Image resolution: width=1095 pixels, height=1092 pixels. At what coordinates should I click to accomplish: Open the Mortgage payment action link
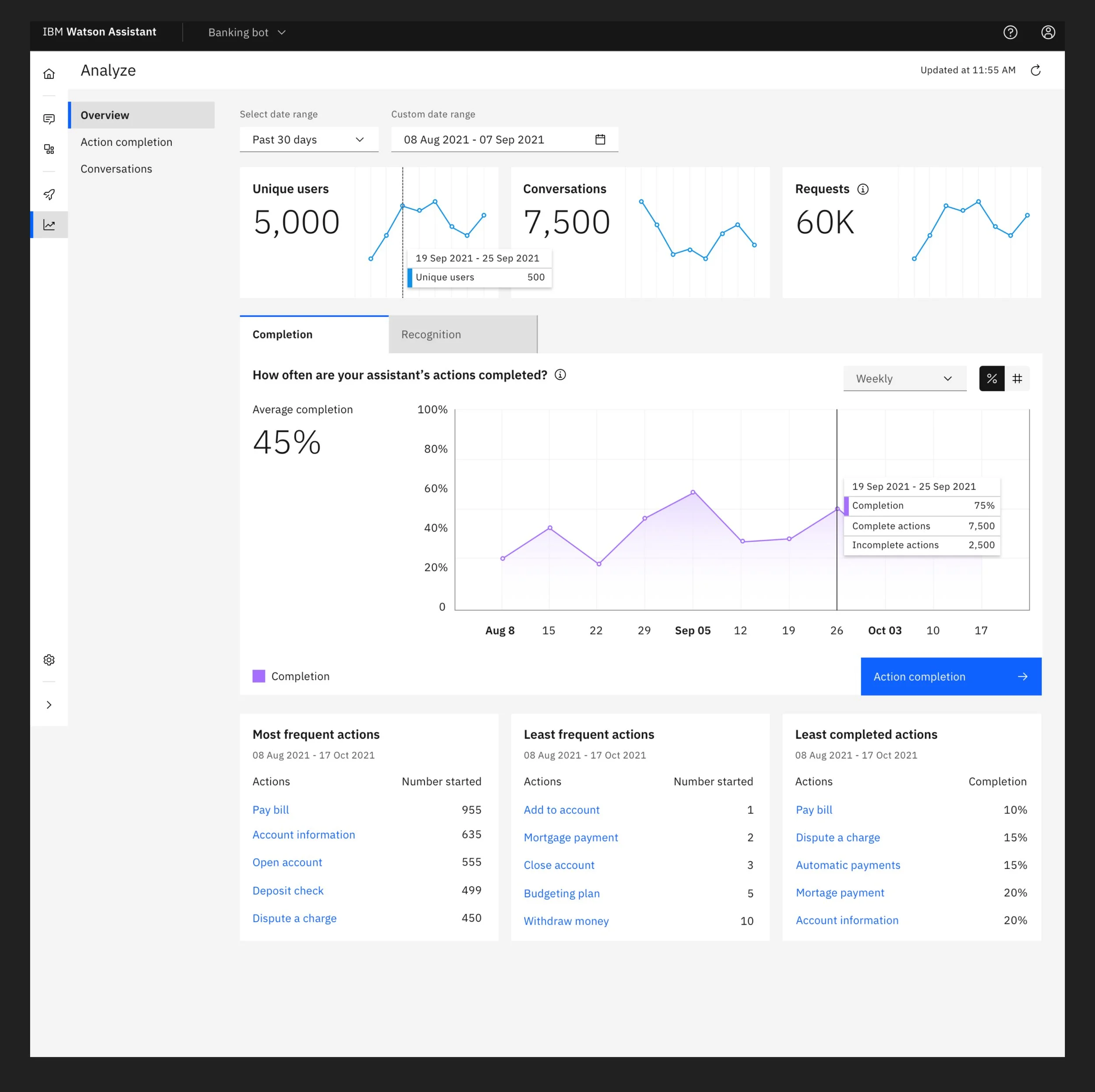coord(571,838)
